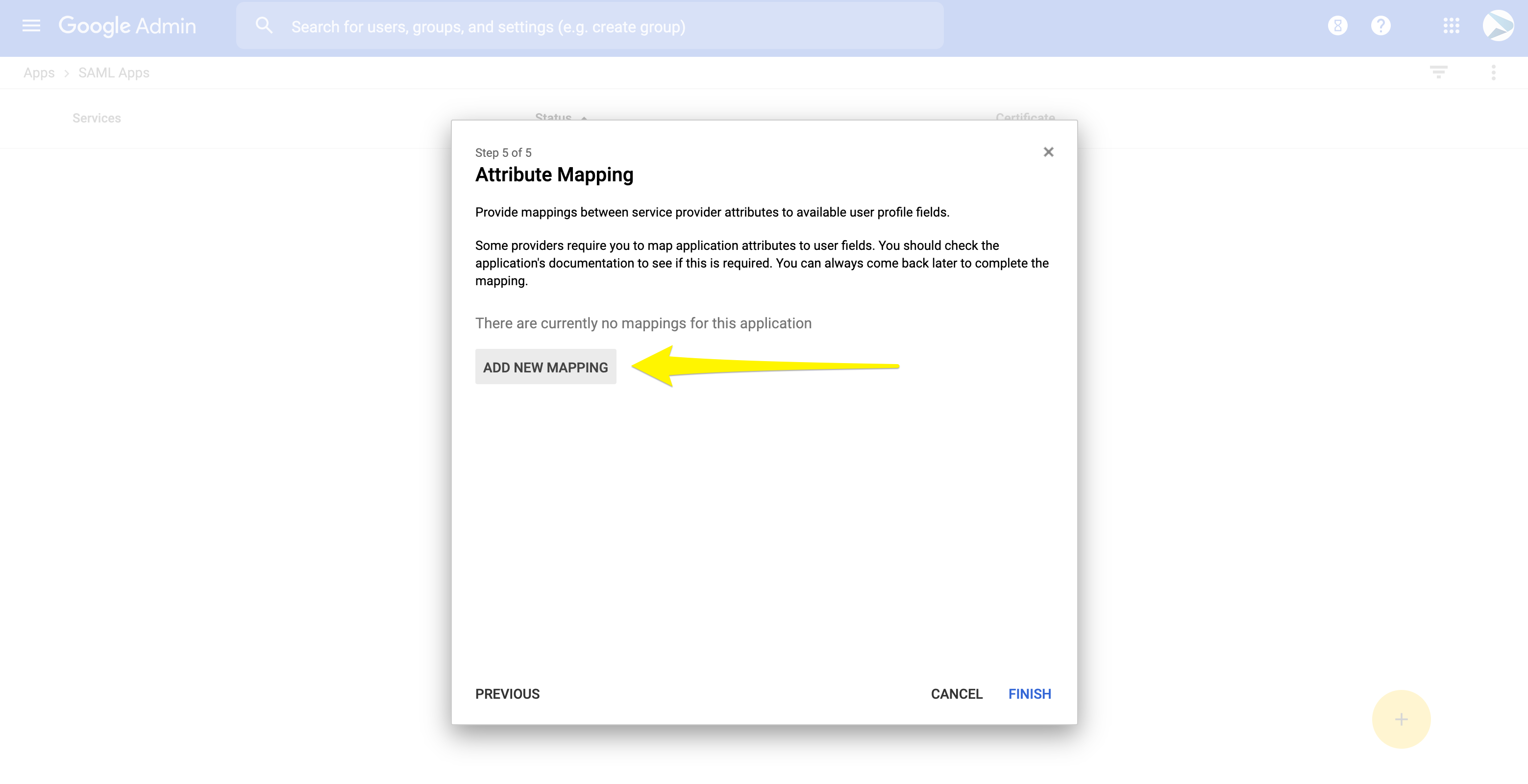The width and height of the screenshot is (1528, 784).
Task: Sort by Status column header
Action: click(553, 116)
